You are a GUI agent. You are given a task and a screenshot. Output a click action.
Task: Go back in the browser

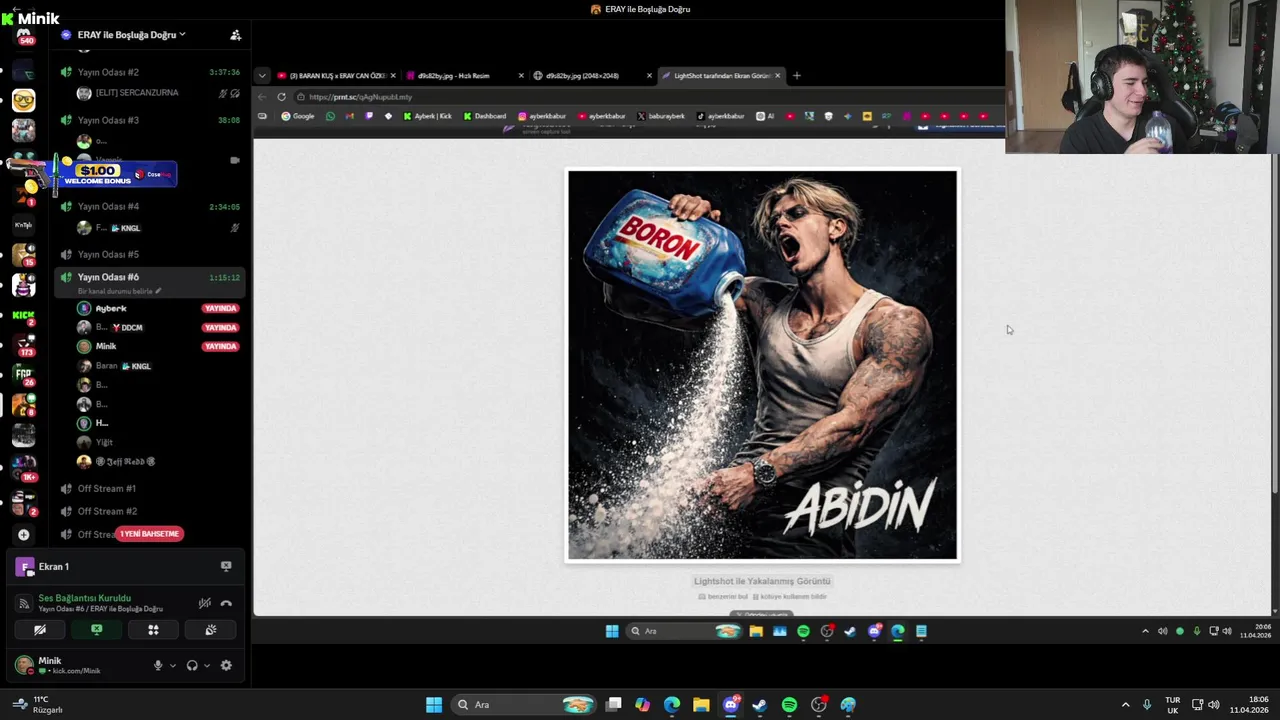point(262,97)
